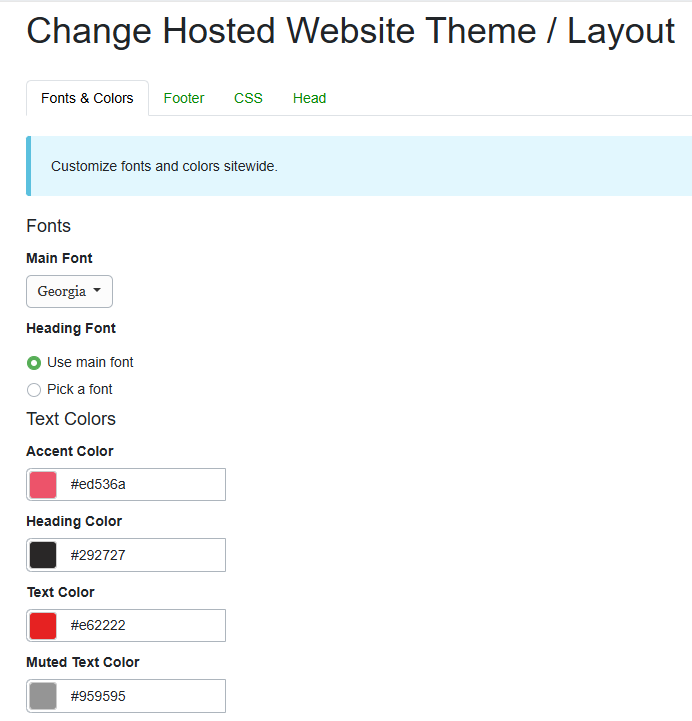Screen dimensions: 692x721
Task: Click the dropdown caret next to Georgia
Action: (97, 292)
